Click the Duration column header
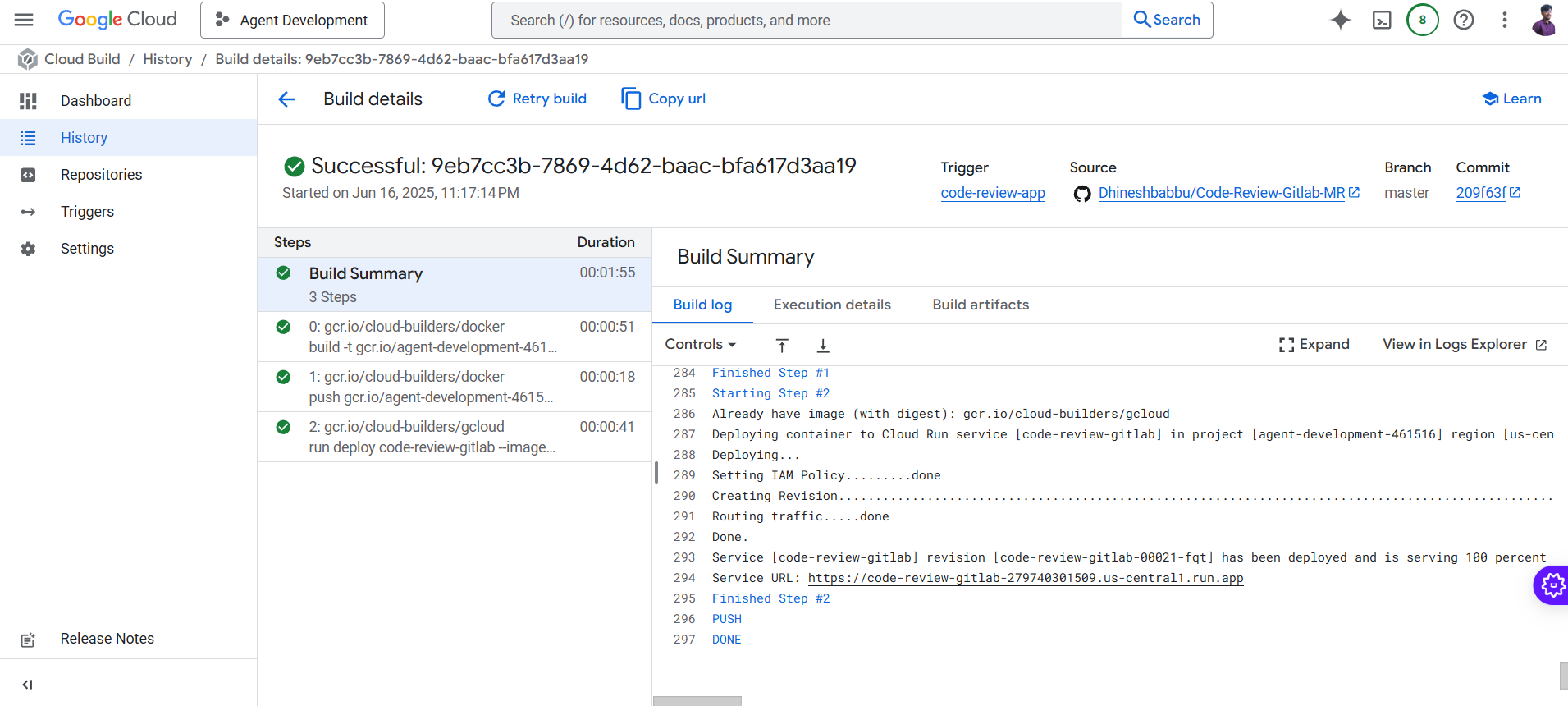1568x706 pixels. point(606,242)
